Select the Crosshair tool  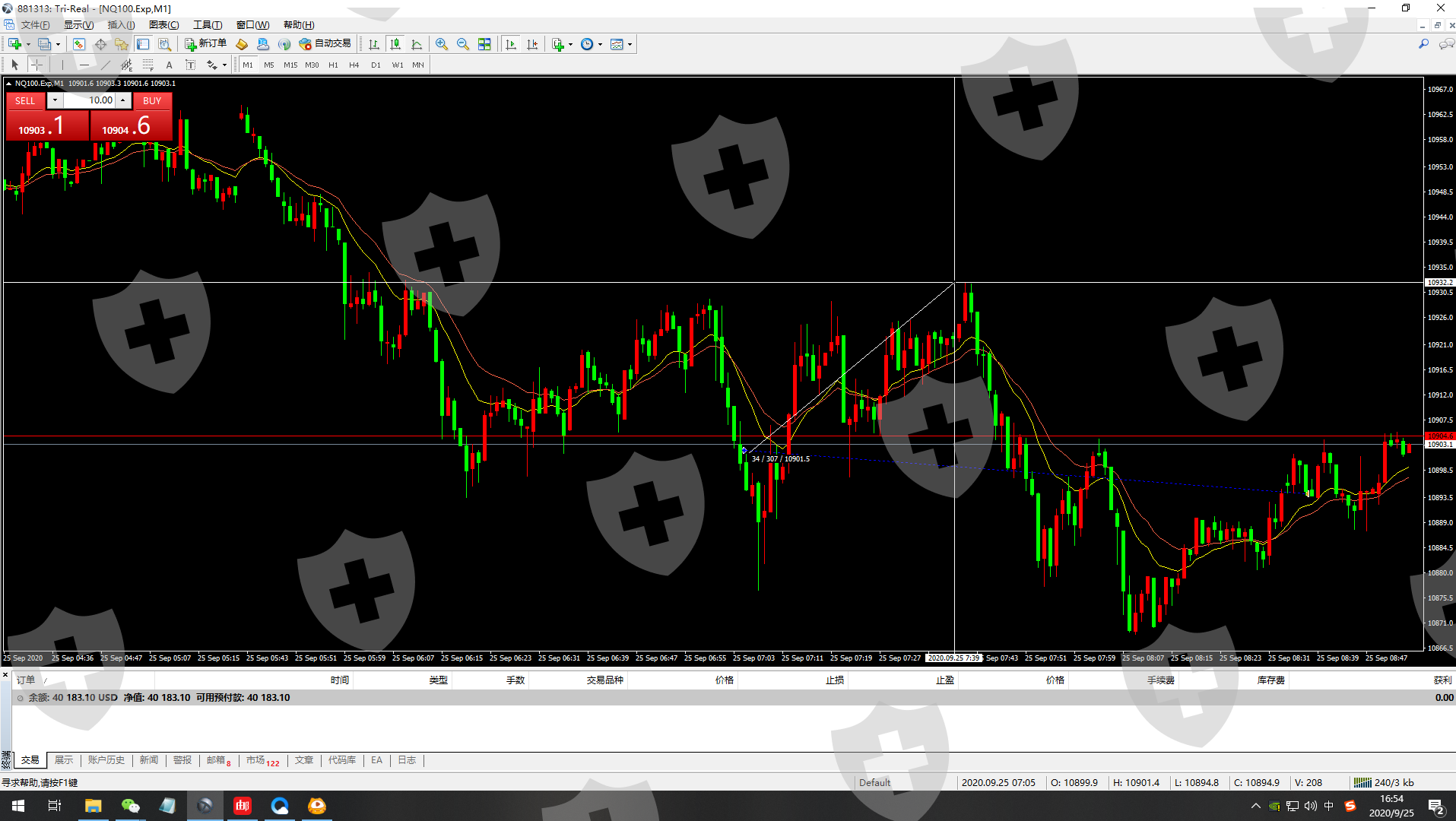click(36, 65)
